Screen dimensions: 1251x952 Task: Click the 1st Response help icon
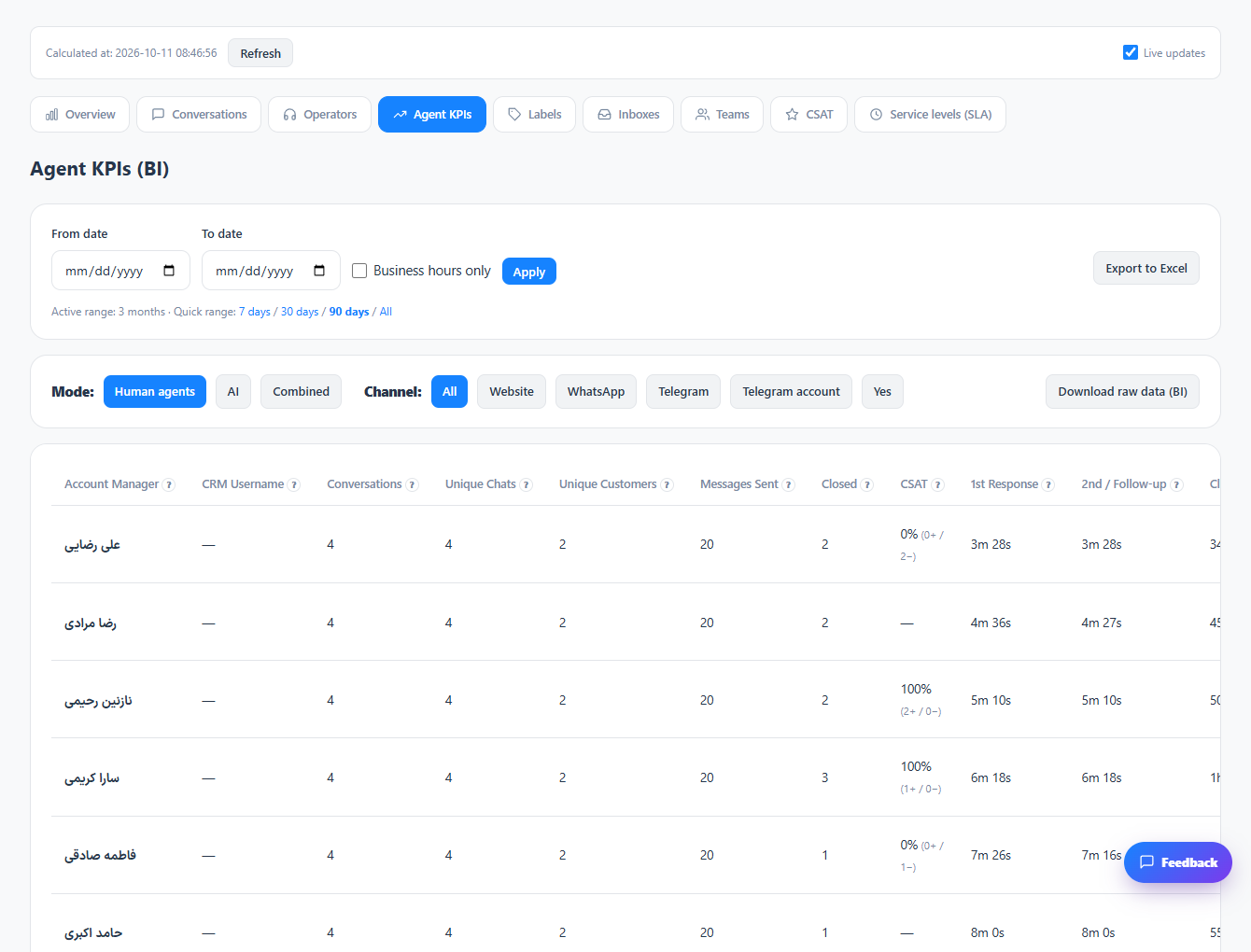[x=1048, y=484]
